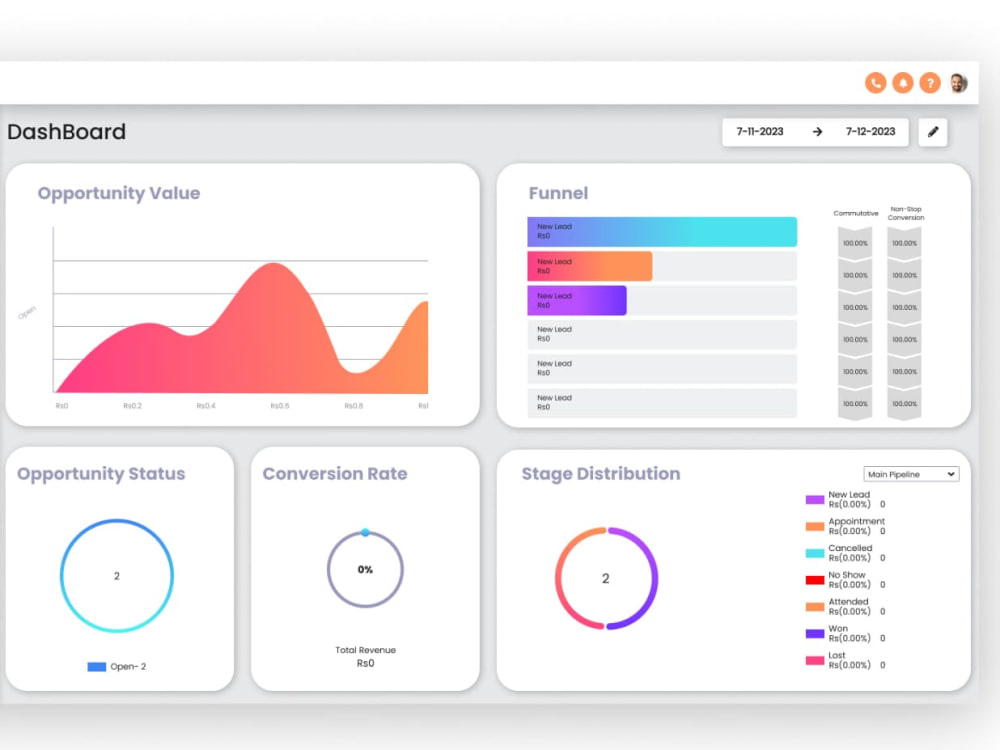
Task: Select the end date 7-12-2023
Action: coord(871,132)
